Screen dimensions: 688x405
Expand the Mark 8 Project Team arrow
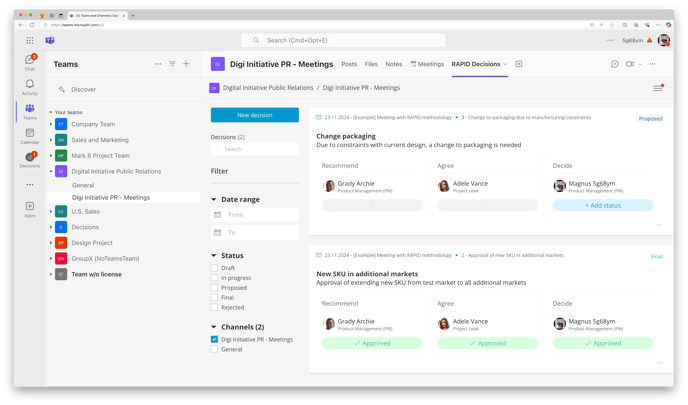51,155
